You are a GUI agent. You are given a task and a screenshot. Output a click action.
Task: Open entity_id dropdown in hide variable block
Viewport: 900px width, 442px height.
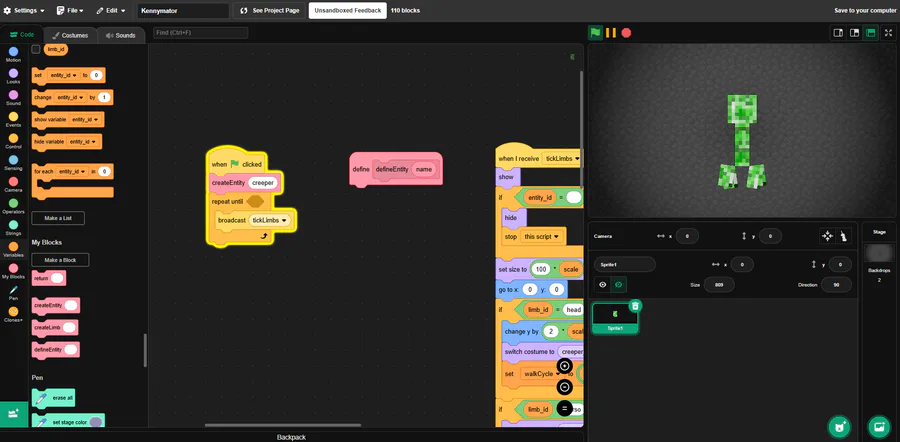pyautogui.click(x=82, y=142)
